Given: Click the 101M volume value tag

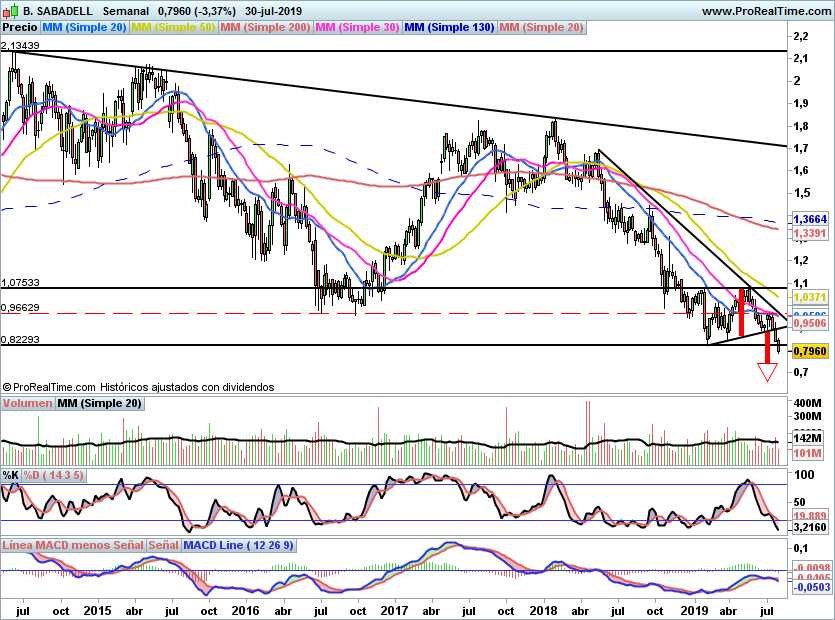Looking at the screenshot, I should (807, 453).
